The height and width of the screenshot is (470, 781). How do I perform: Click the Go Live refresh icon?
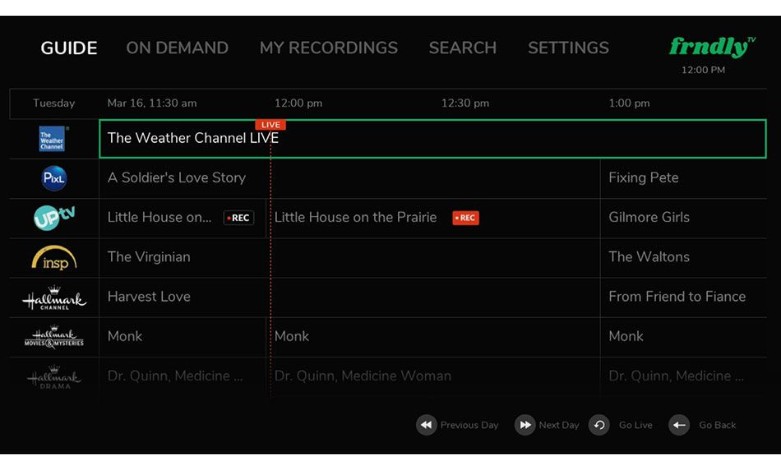[x=599, y=425]
